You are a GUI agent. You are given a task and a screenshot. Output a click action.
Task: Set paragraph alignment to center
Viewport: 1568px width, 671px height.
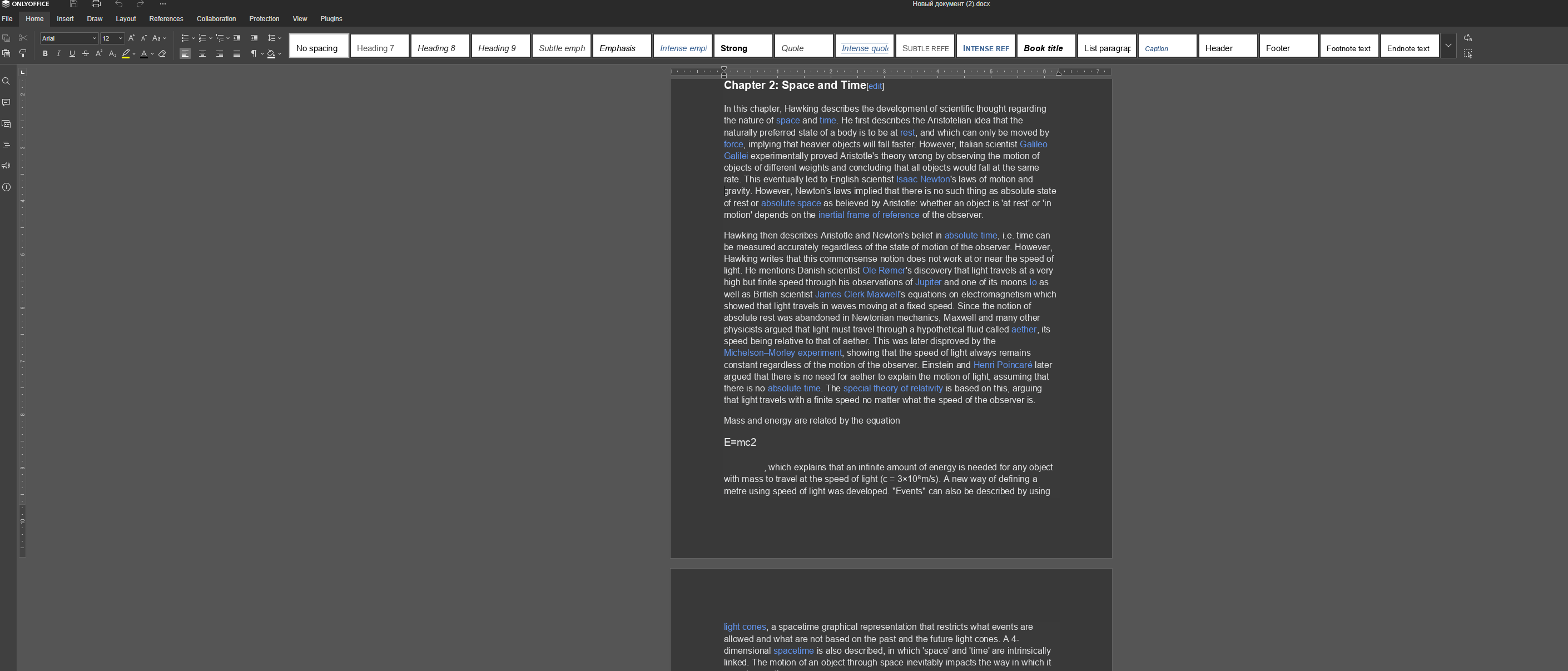click(202, 53)
